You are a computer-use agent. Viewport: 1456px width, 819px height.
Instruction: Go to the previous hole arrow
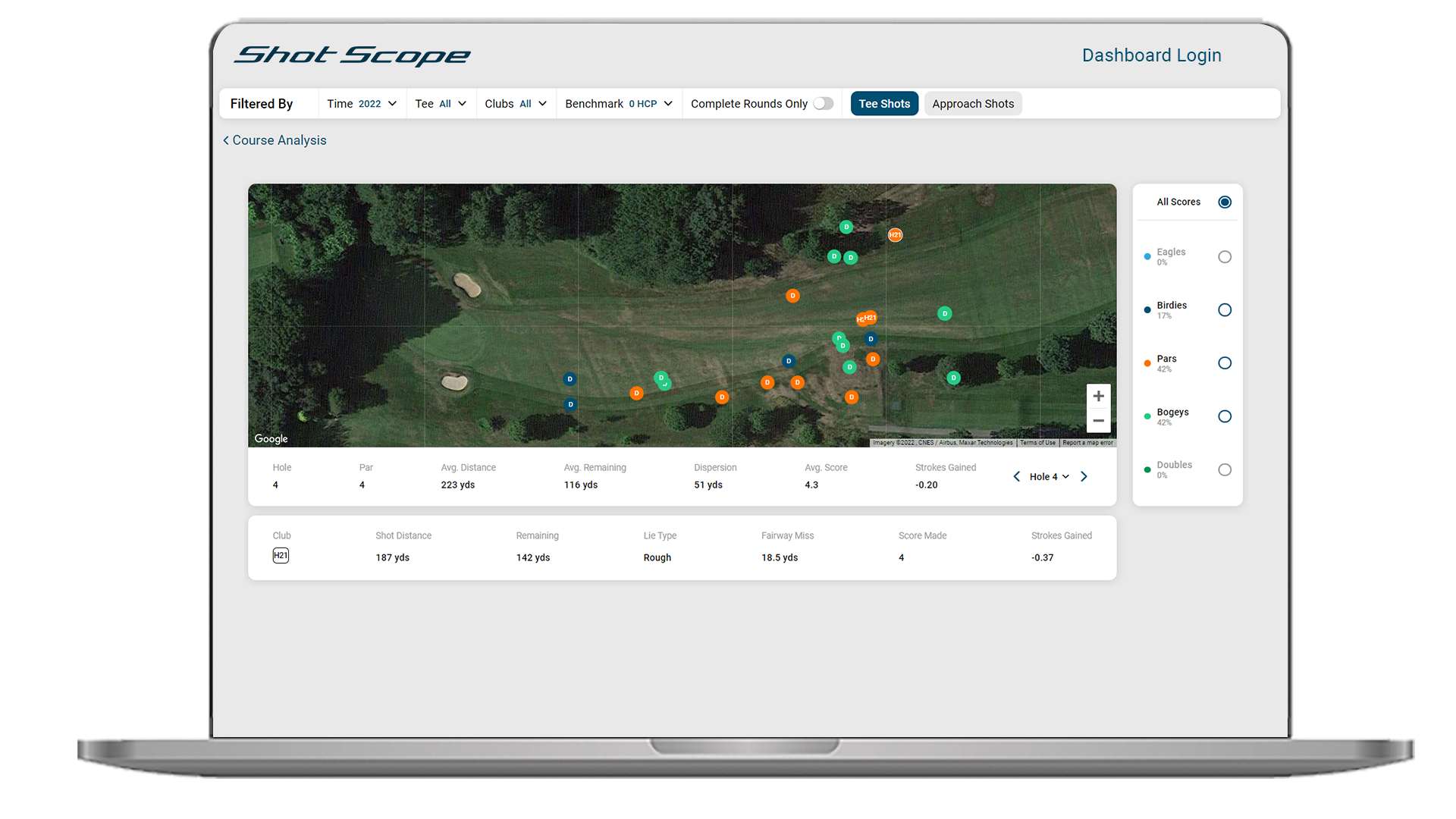coord(1016,476)
